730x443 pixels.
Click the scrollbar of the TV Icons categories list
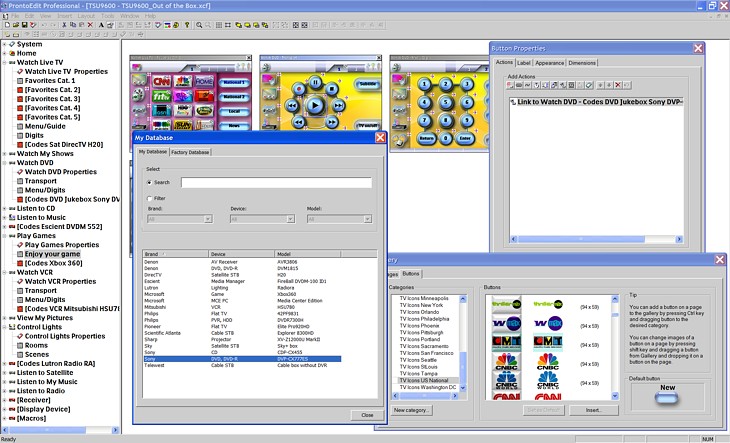[x=462, y=340]
